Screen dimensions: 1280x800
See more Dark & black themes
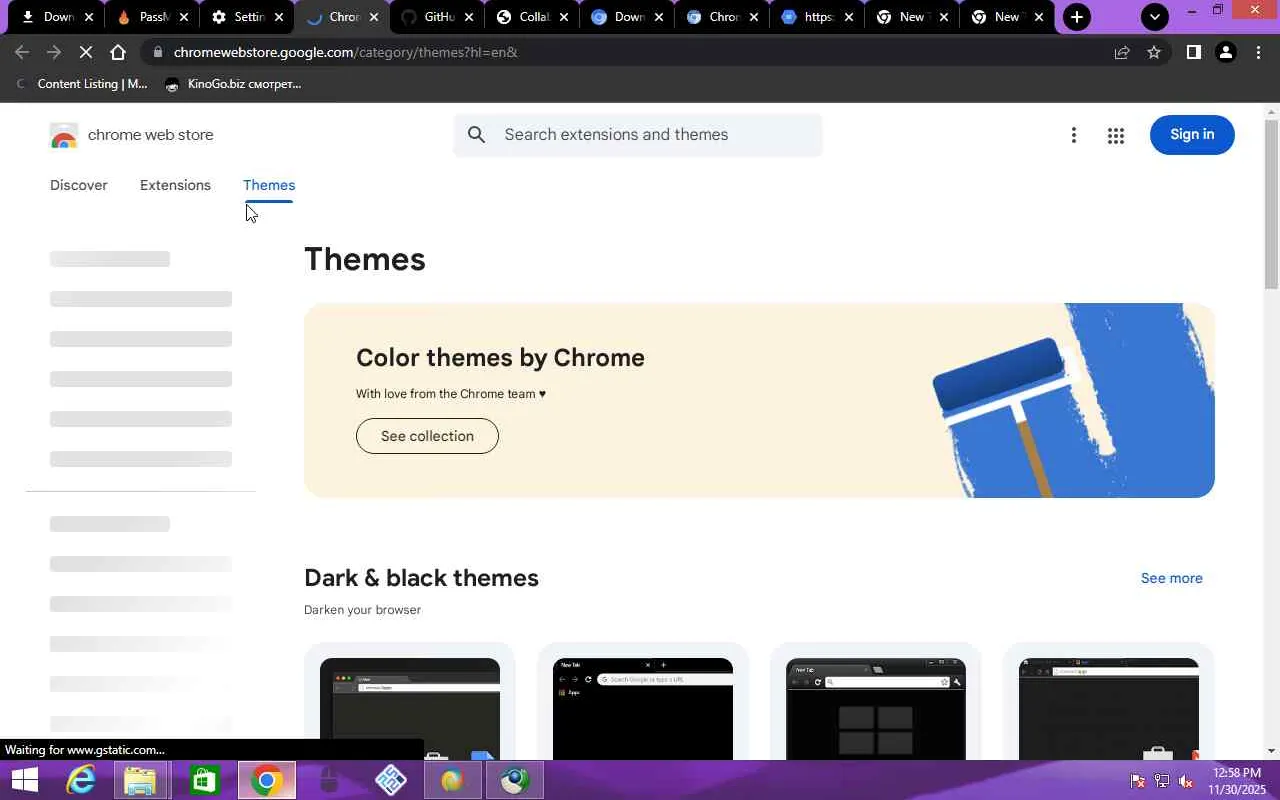1172,578
